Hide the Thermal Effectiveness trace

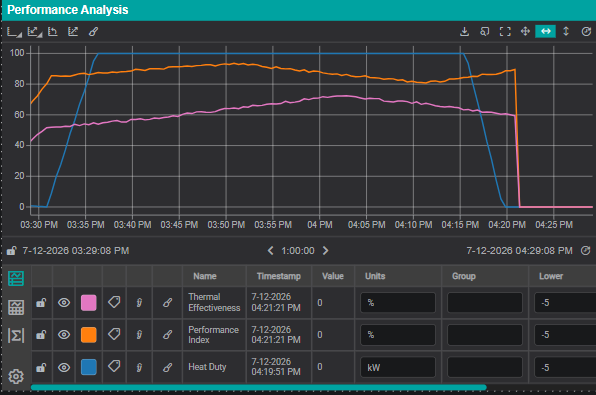coord(64,303)
